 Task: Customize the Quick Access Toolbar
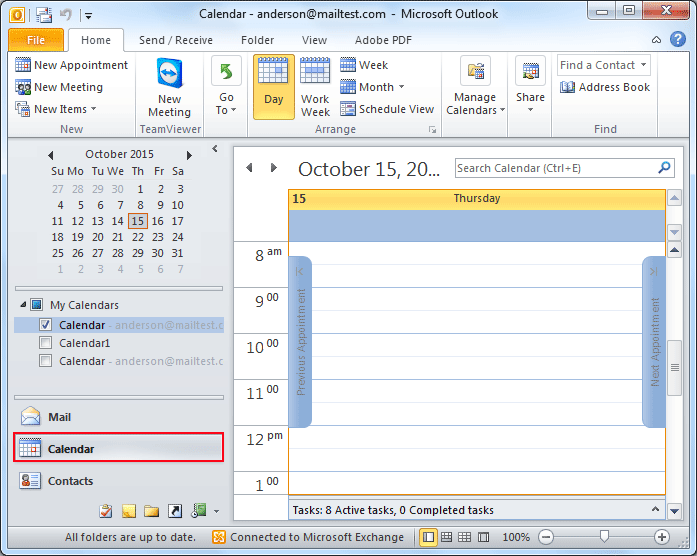(88, 16)
